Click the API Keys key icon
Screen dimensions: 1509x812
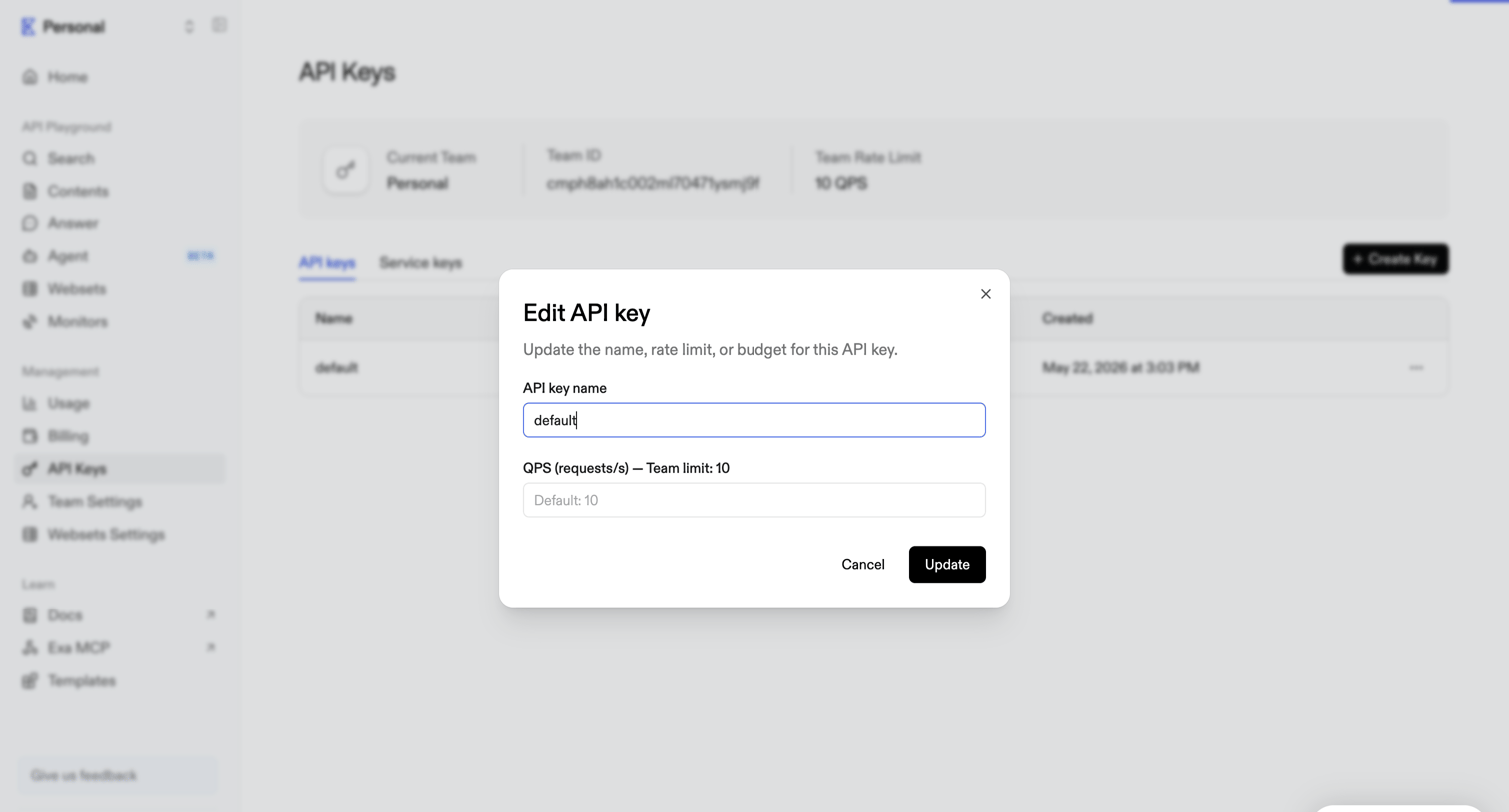pos(30,469)
